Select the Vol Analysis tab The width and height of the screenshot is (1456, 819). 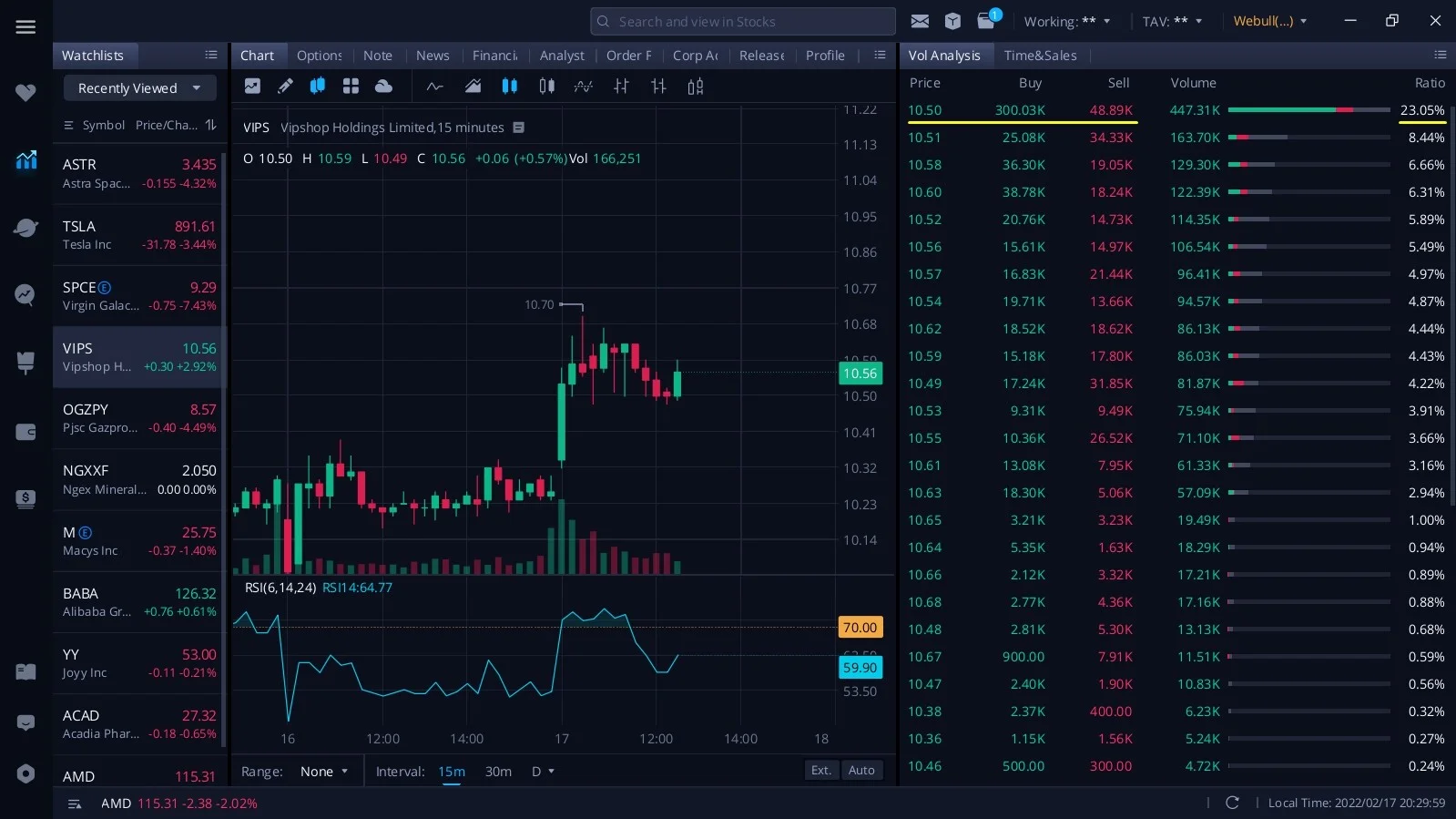(944, 56)
